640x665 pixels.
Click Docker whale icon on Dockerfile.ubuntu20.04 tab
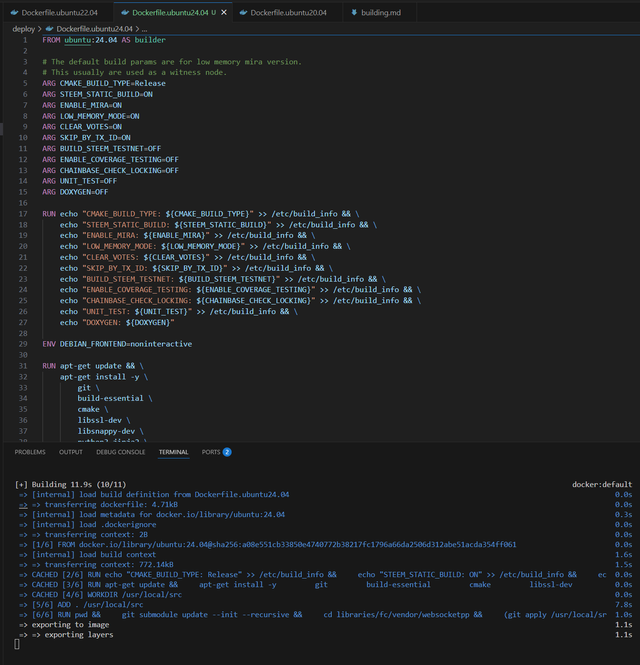[x=243, y=13]
